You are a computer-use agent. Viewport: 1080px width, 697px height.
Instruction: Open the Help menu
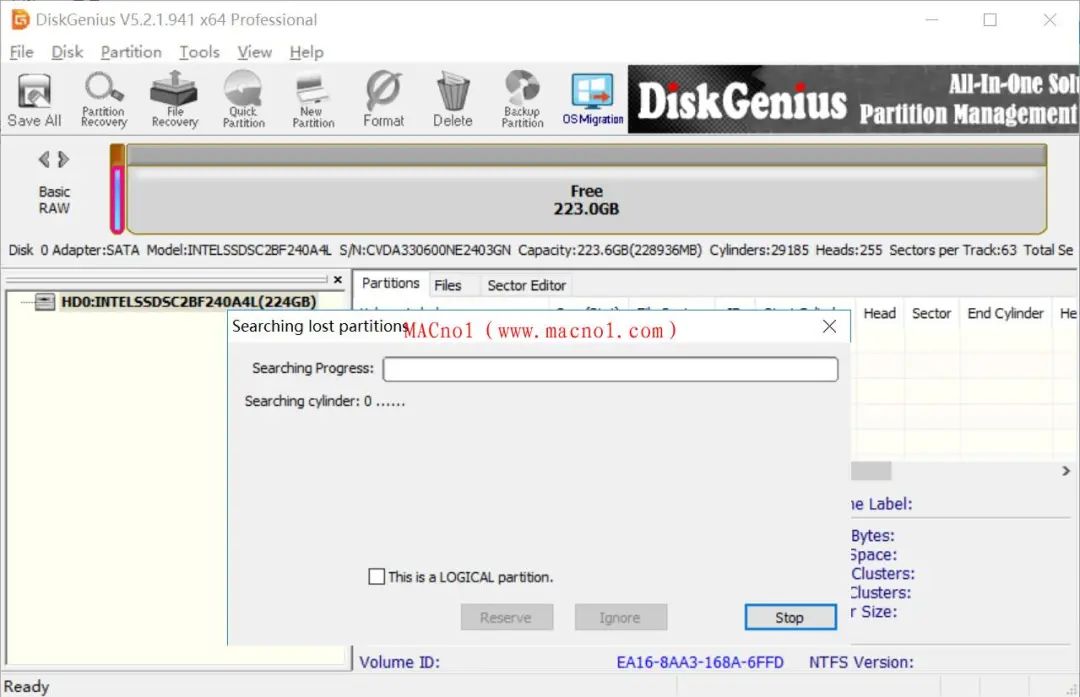(x=307, y=52)
